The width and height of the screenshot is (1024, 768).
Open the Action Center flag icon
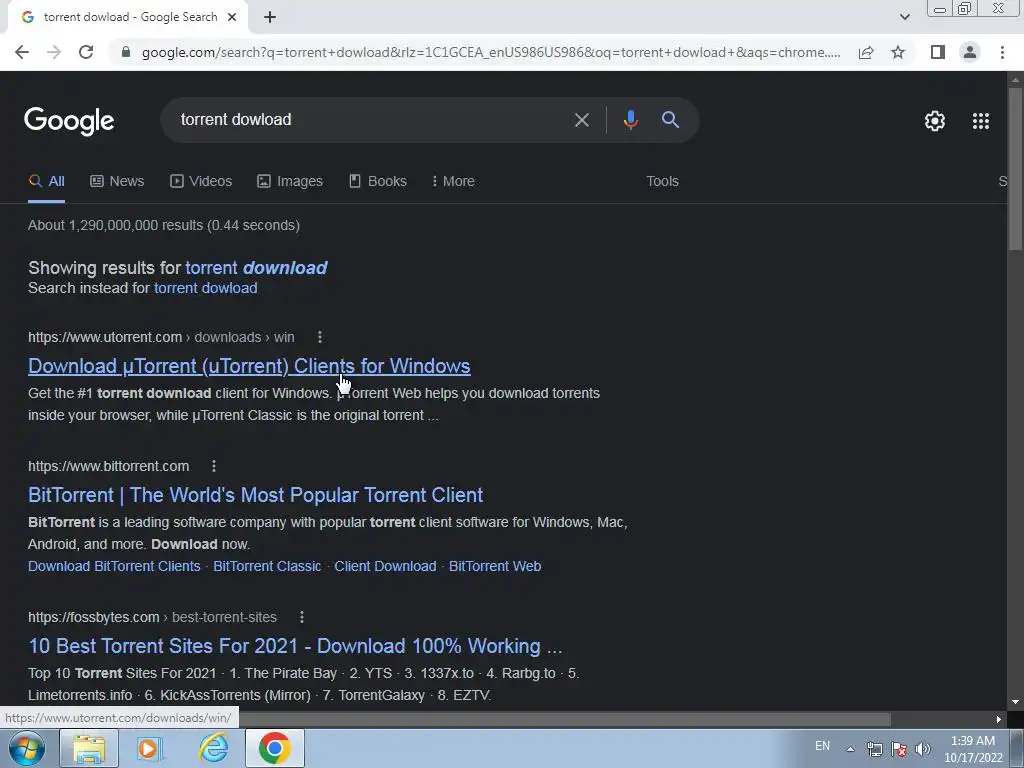[899, 749]
